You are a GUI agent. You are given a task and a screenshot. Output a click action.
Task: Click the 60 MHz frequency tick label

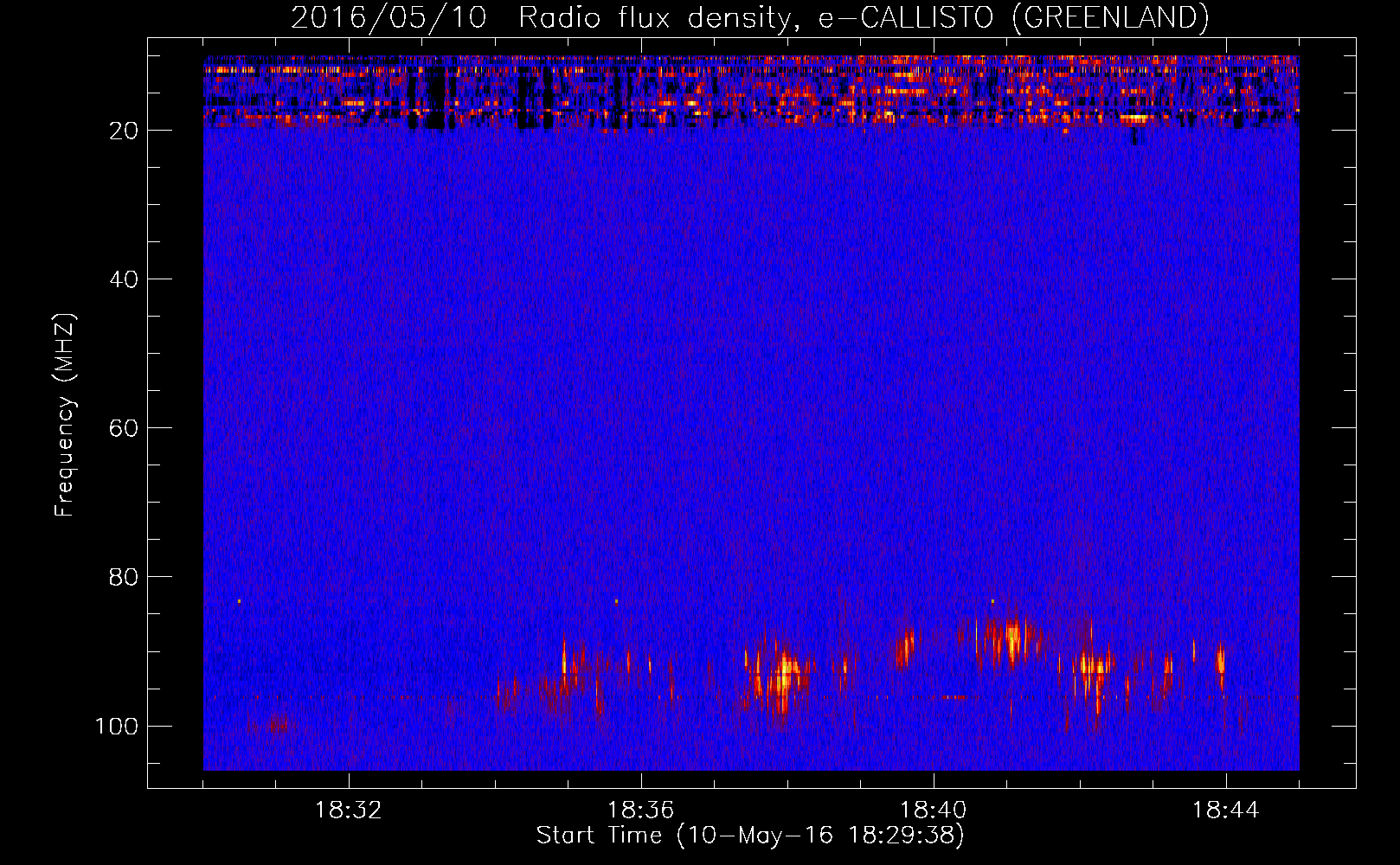pyautogui.click(x=124, y=428)
